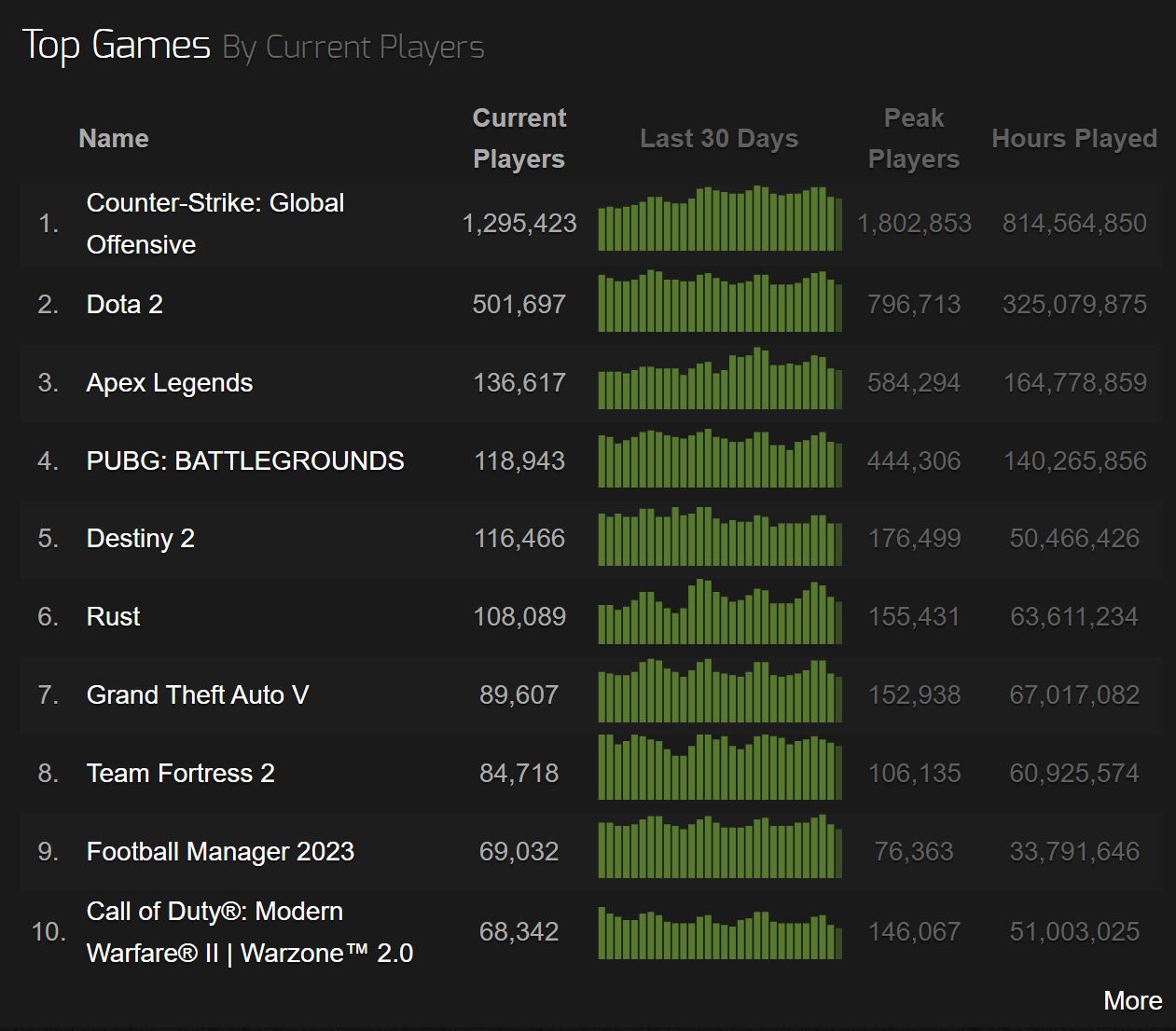Viewport: 1176px width, 1031px height.
Task: Open the Dota 2 game page
Action: (x=124, y=304)
